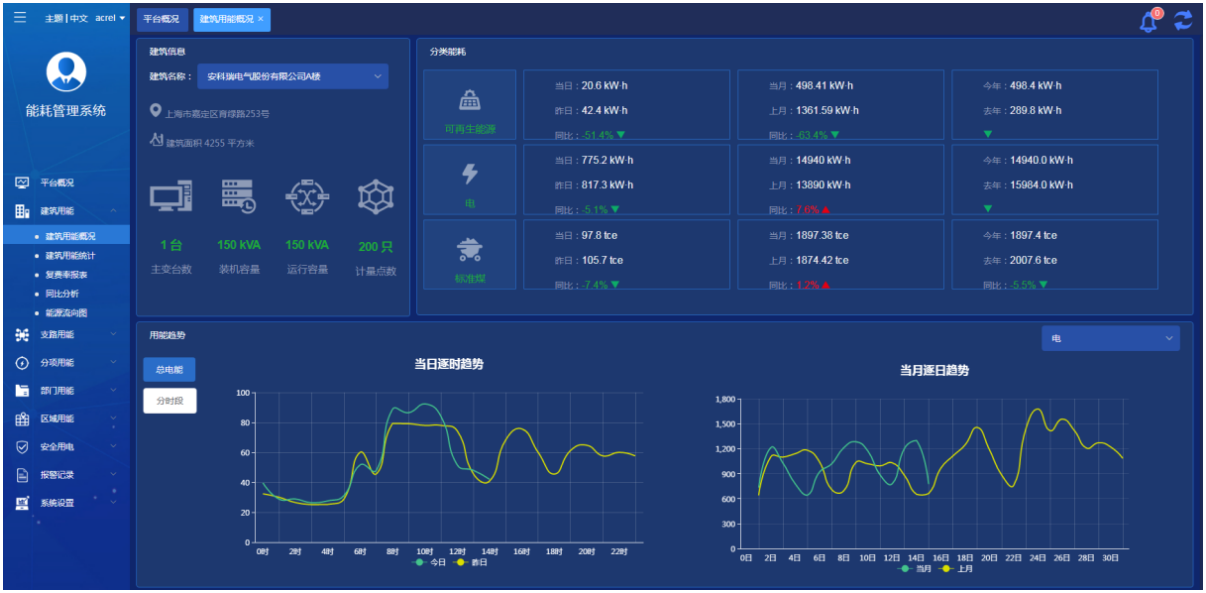
Task: Click the refresh arrows icon
Action: tap(1183, 21)
